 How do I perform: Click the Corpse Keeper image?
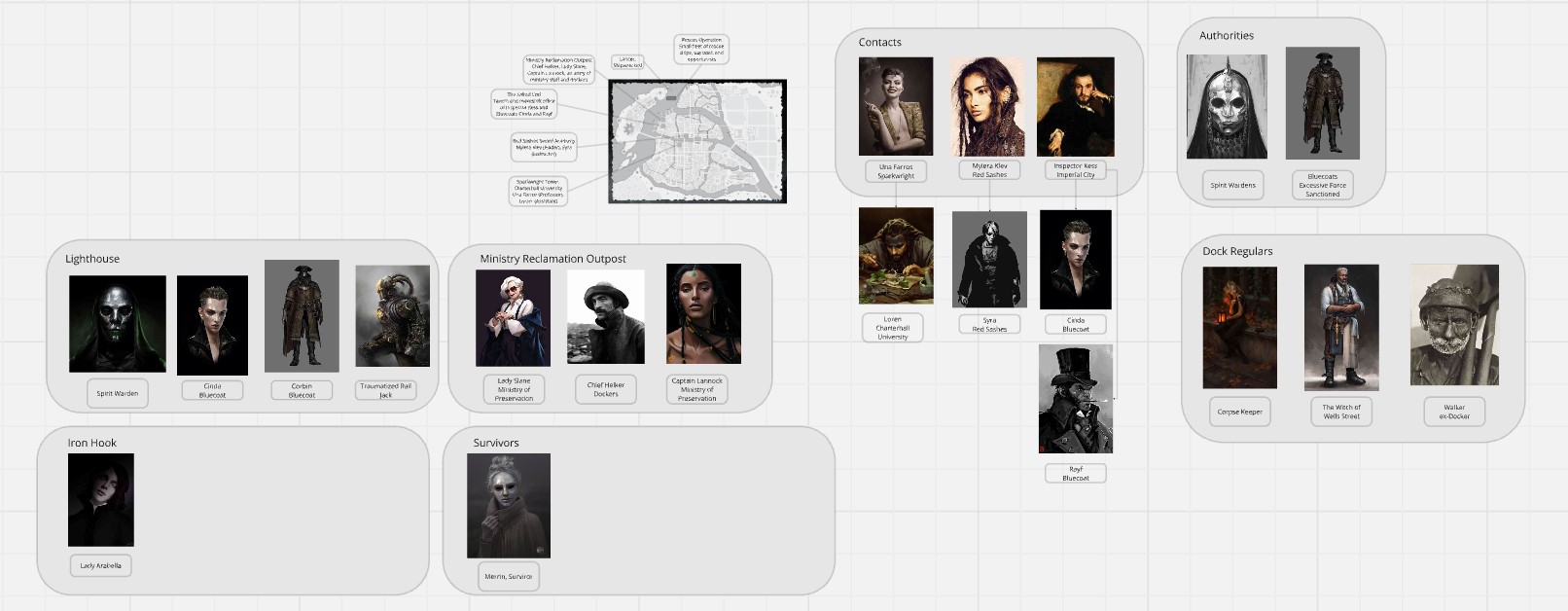[1239, 327]
